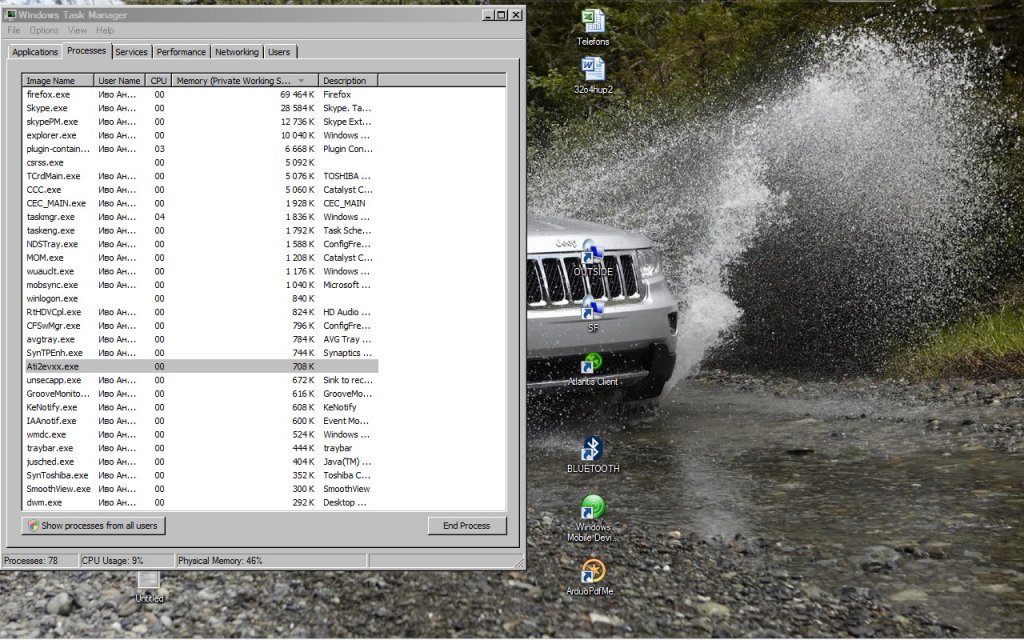The image size is (1024, 640).
Task: Go to the Networking tab
Action: point(237,52)
